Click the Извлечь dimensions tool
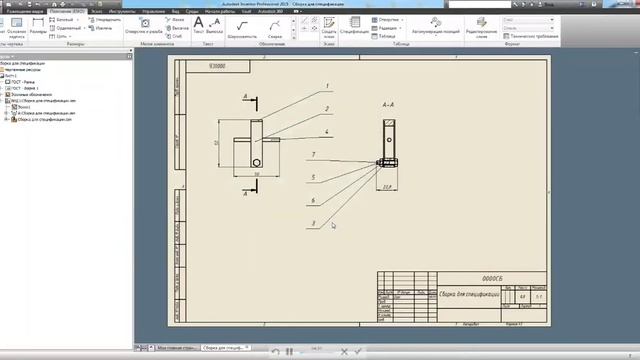 coord(100,28)
